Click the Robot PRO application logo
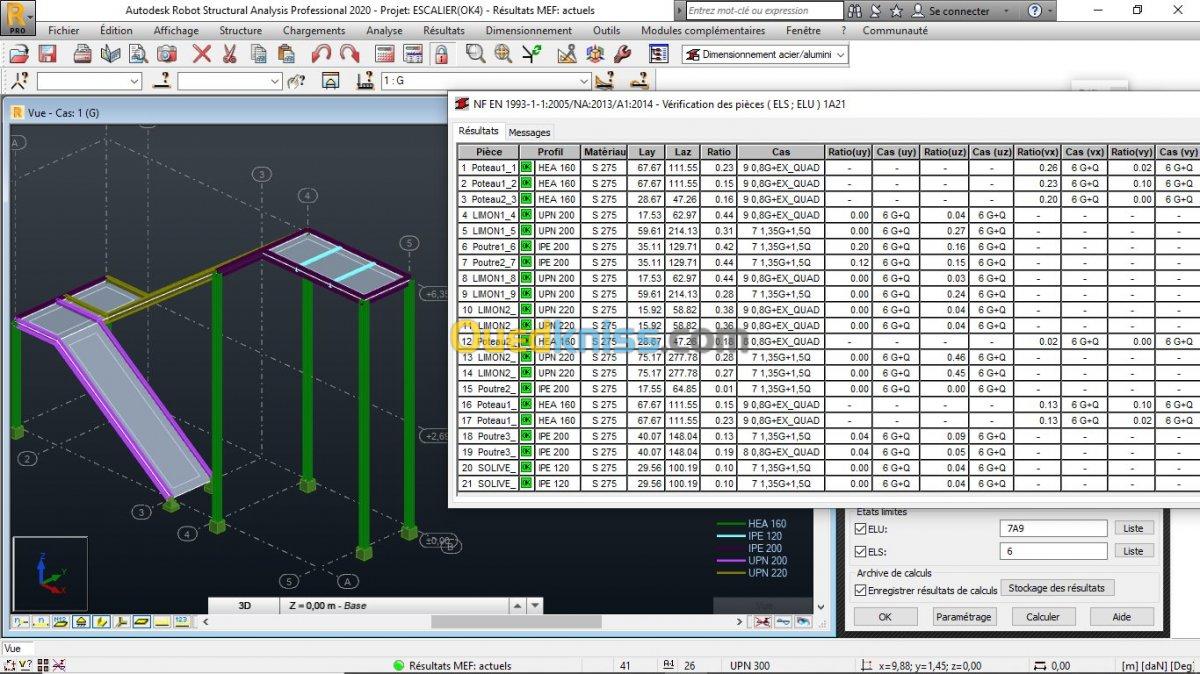This screenshot has height=674, width=1200. click(x=17, y=17)
